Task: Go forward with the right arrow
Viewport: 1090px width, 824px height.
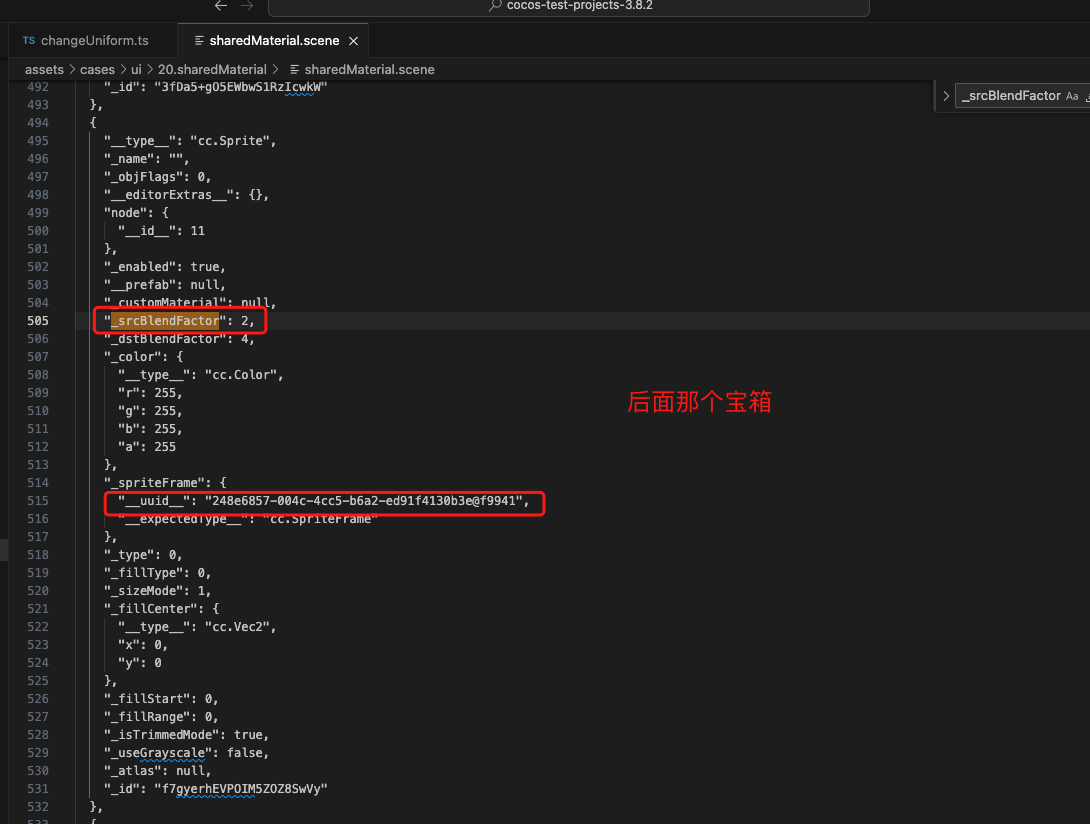Action: 247,6
